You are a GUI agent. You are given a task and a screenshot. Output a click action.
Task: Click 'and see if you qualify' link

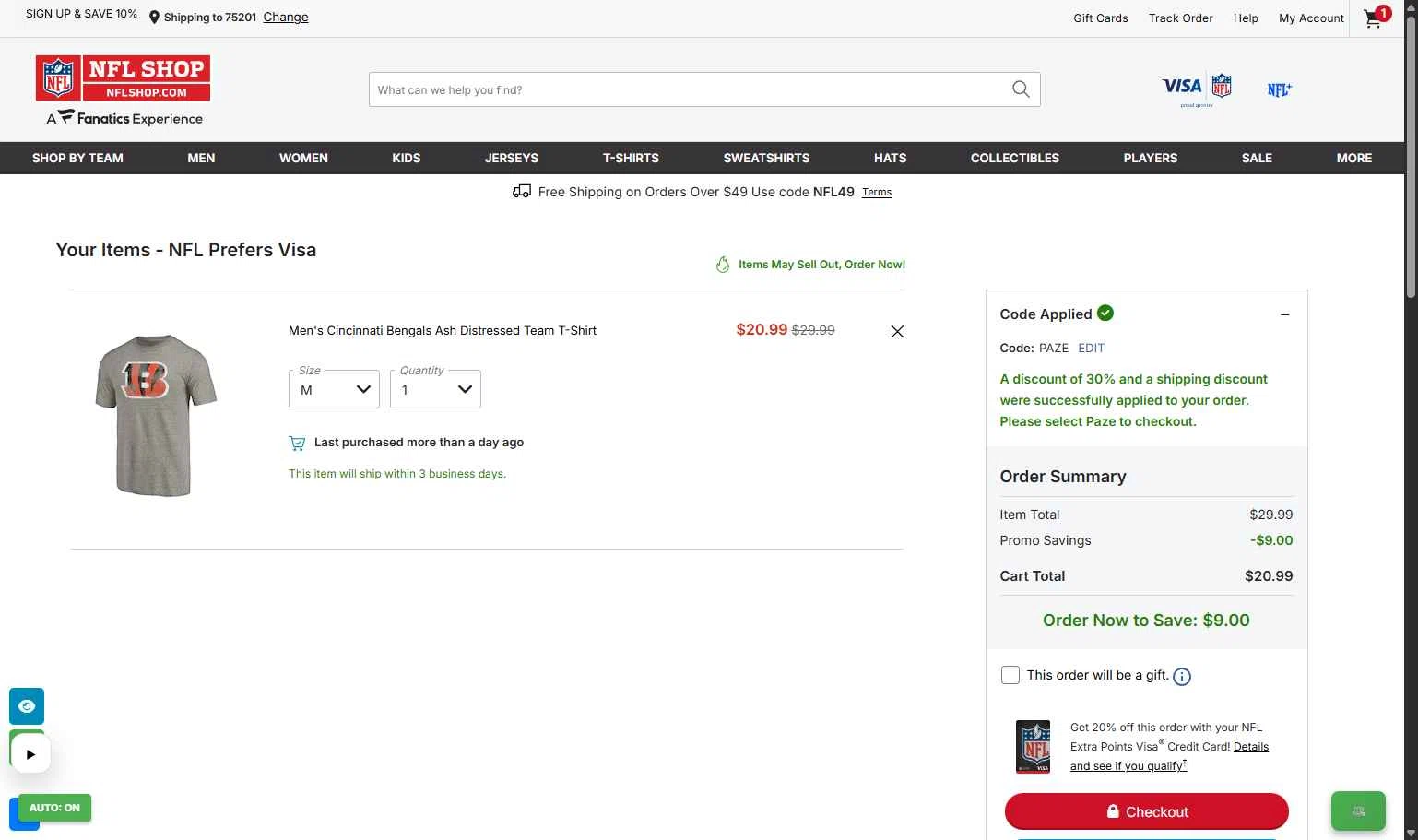click(x=1128, y=766)
